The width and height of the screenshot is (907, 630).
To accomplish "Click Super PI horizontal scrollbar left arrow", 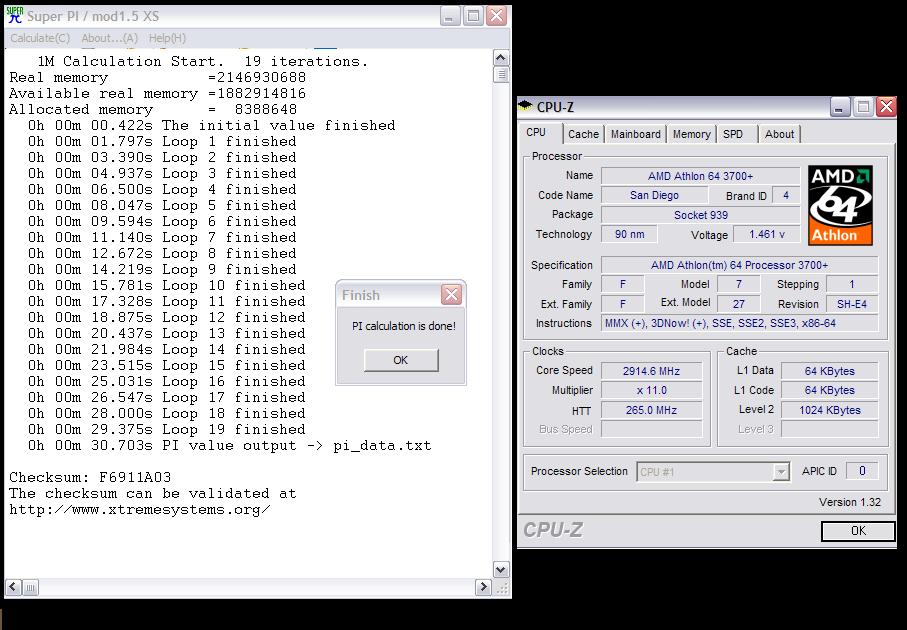I will tap(13, 588).
